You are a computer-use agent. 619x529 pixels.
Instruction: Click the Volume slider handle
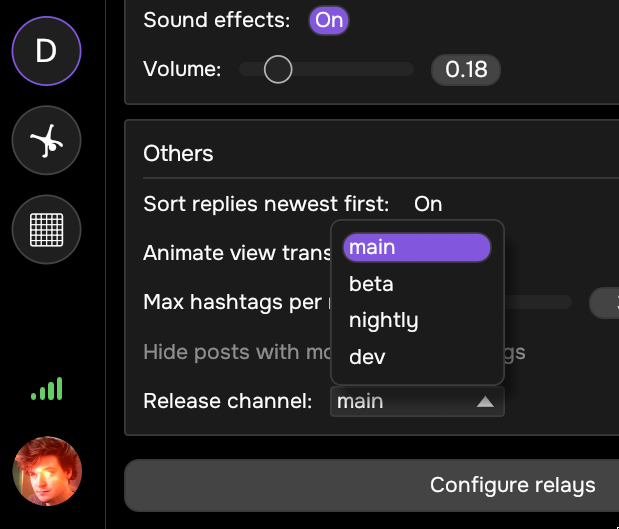click(x=277, y=70)
